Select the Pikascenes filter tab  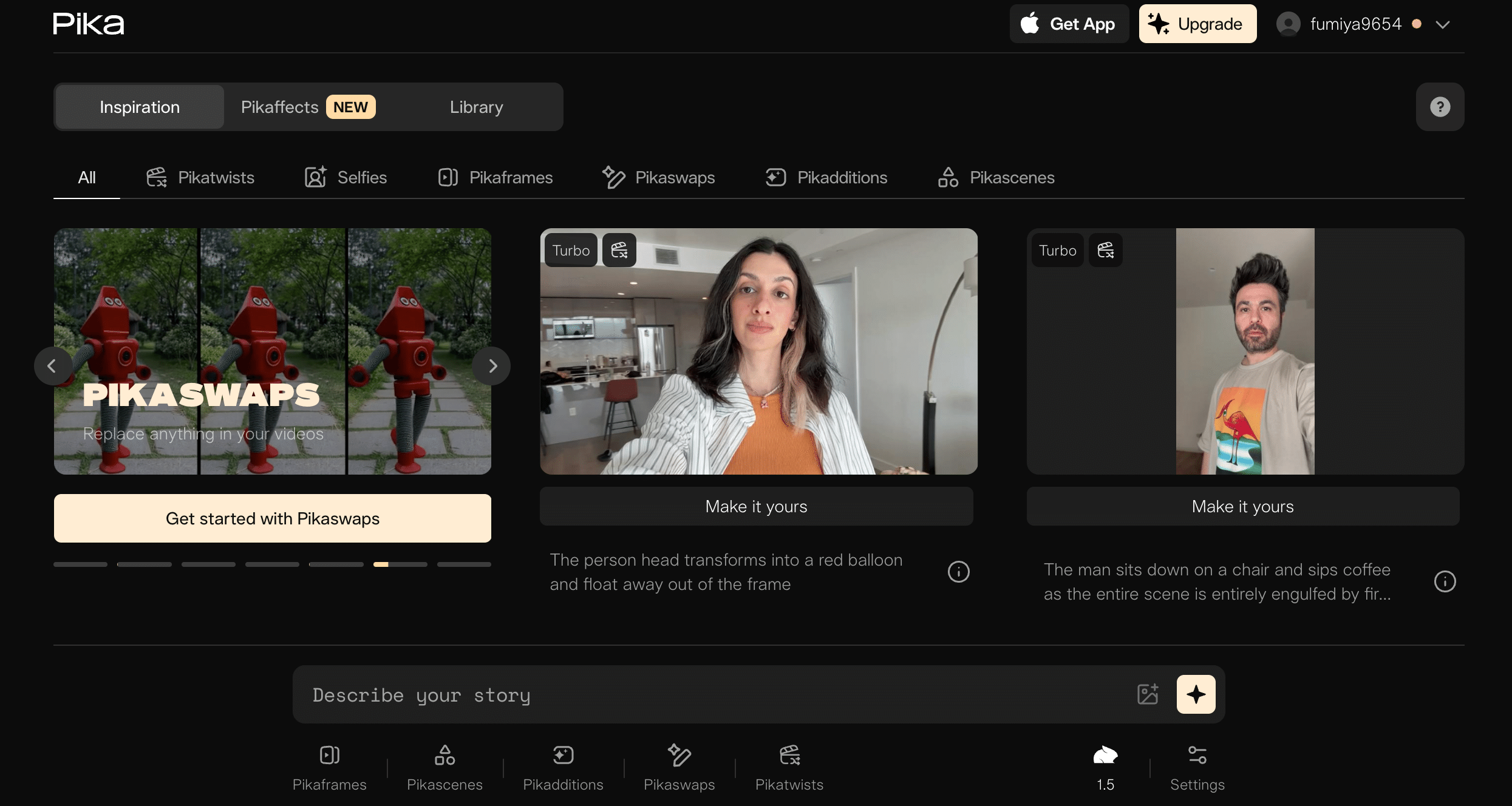click(x=996, y=177)
